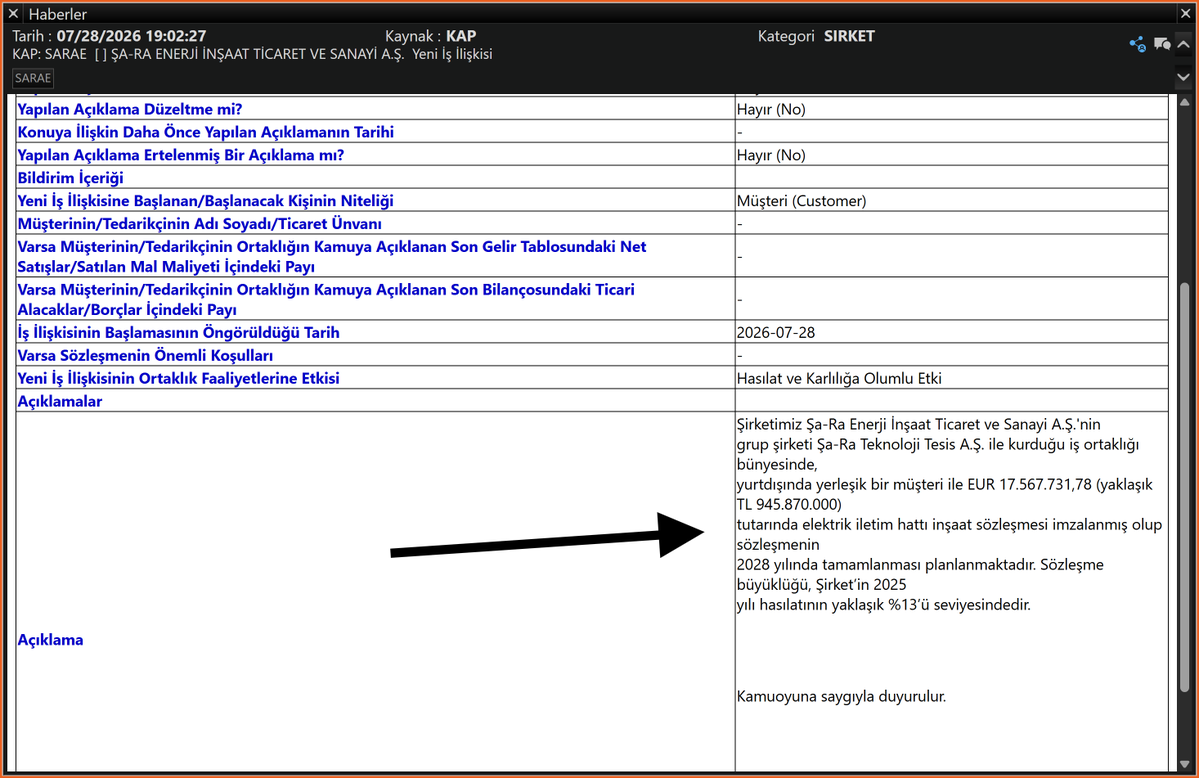Open the comments chat icon
The image size is (1199, 778).
point(1162,44)
